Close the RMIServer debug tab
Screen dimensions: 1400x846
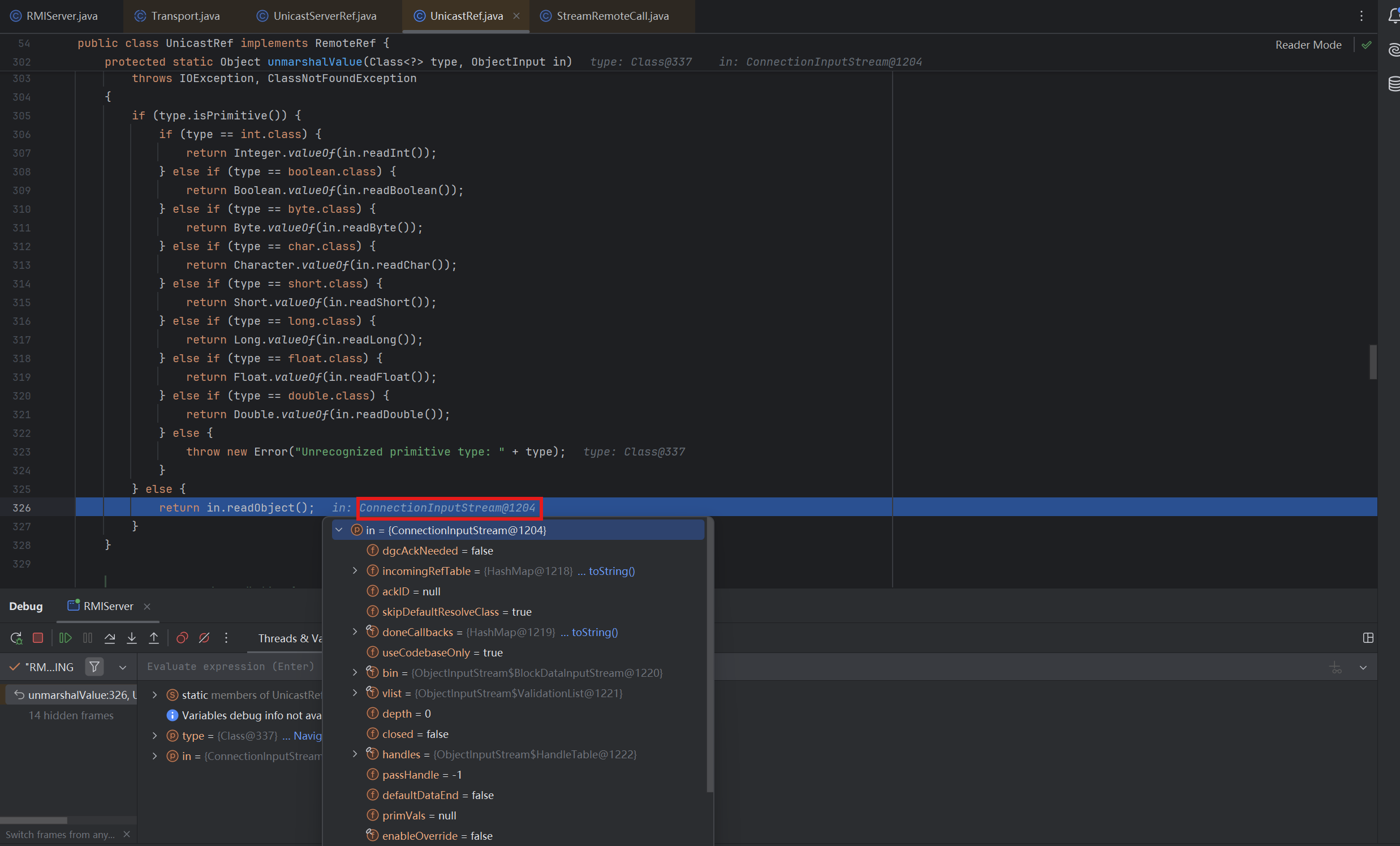coord(147,606)
